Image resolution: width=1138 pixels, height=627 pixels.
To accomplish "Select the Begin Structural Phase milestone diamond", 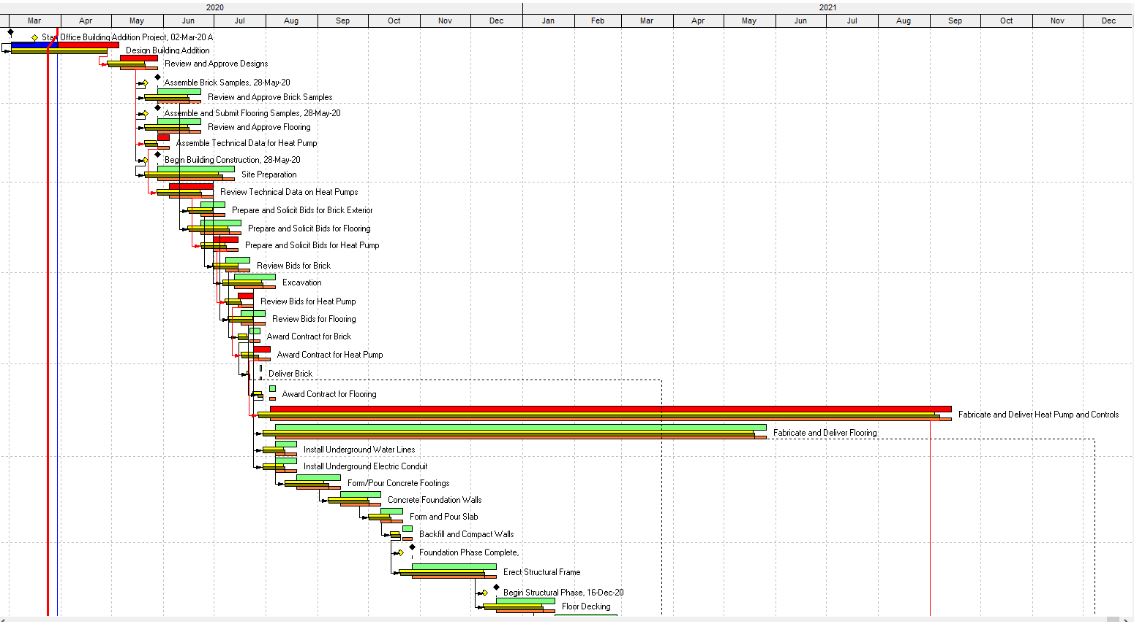I will 485,593.
